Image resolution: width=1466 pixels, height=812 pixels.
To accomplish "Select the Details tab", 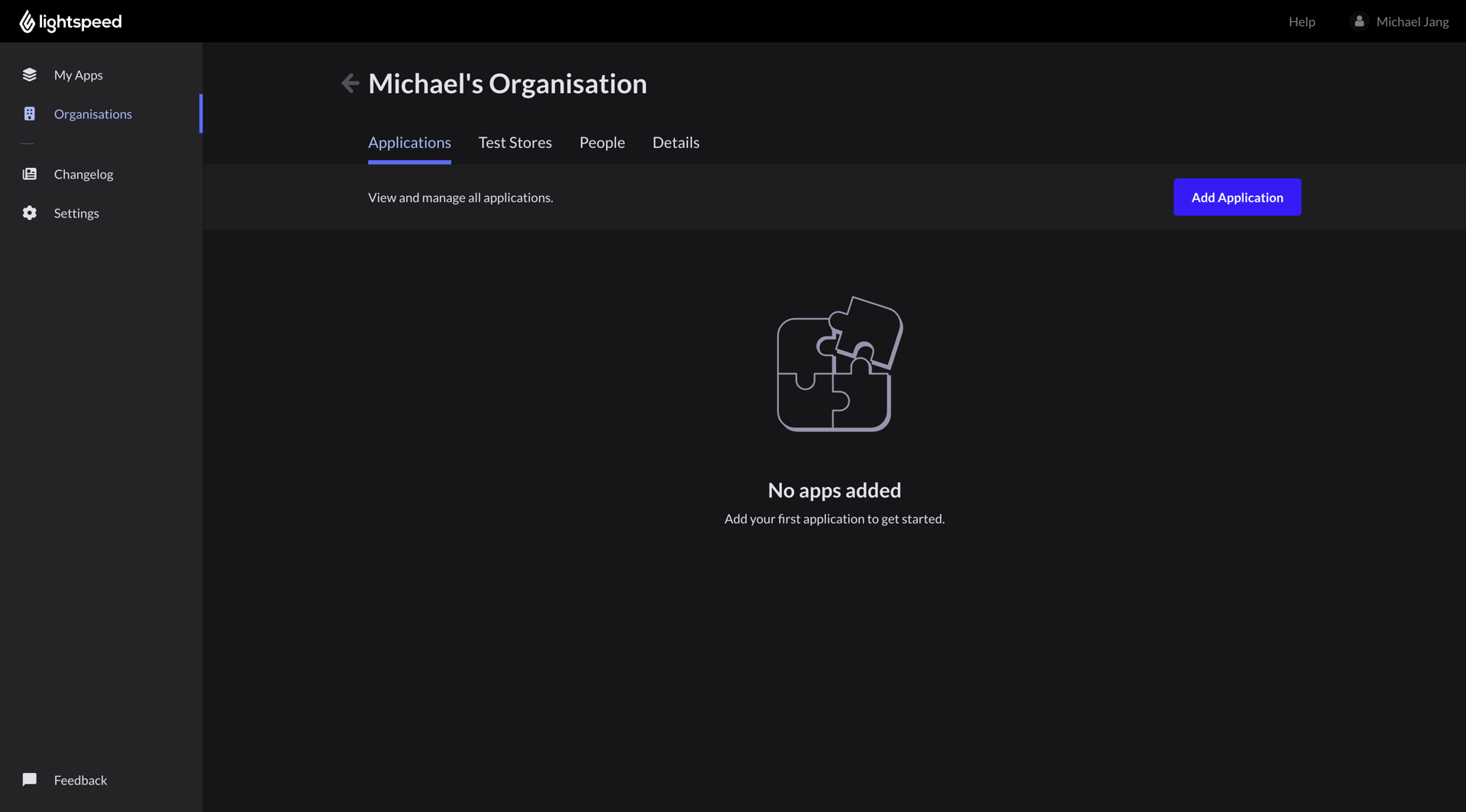I will [676, 142].
